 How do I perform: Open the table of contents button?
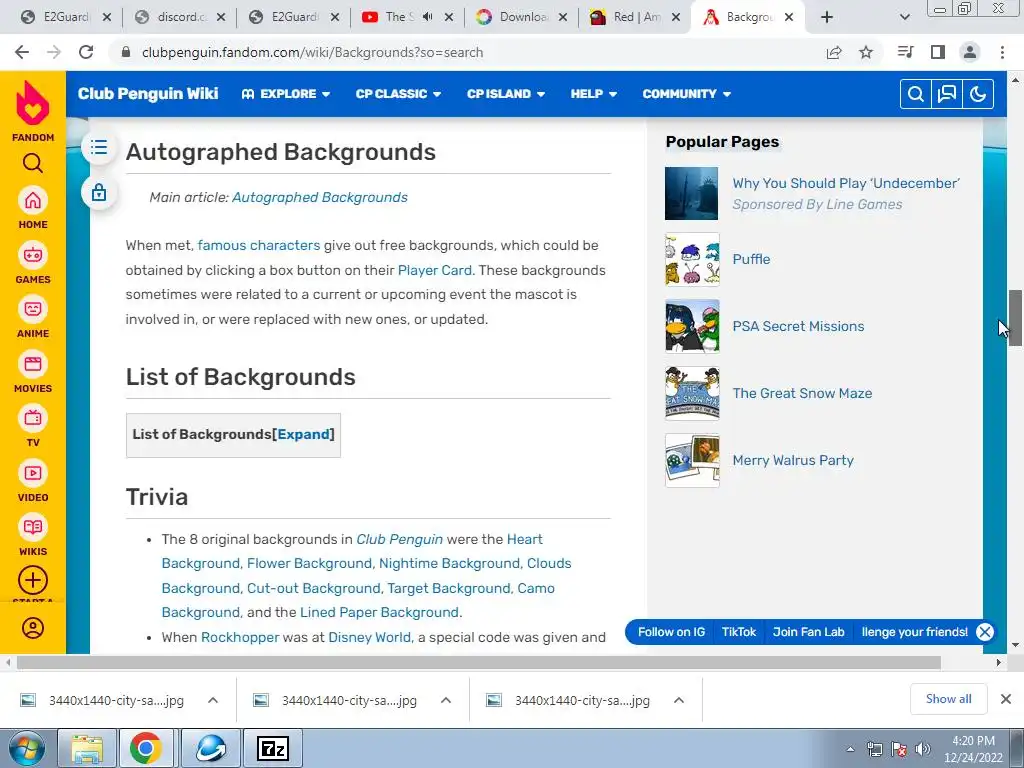(x=99, y=147)
